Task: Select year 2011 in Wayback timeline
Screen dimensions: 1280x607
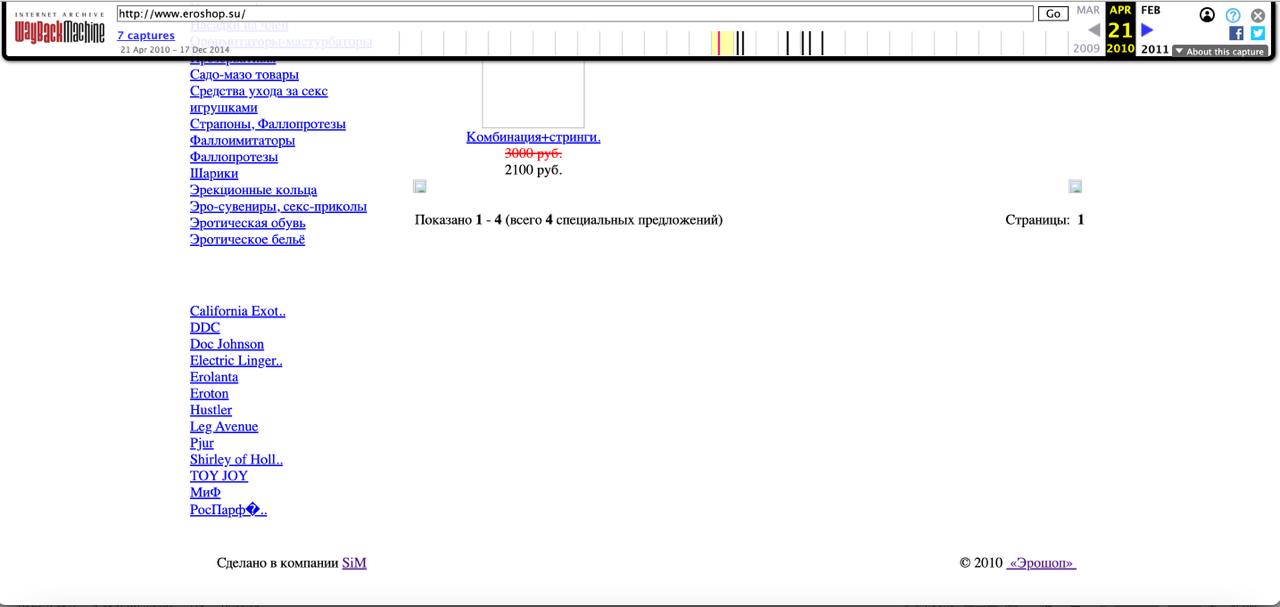Action: point(1154,49)
